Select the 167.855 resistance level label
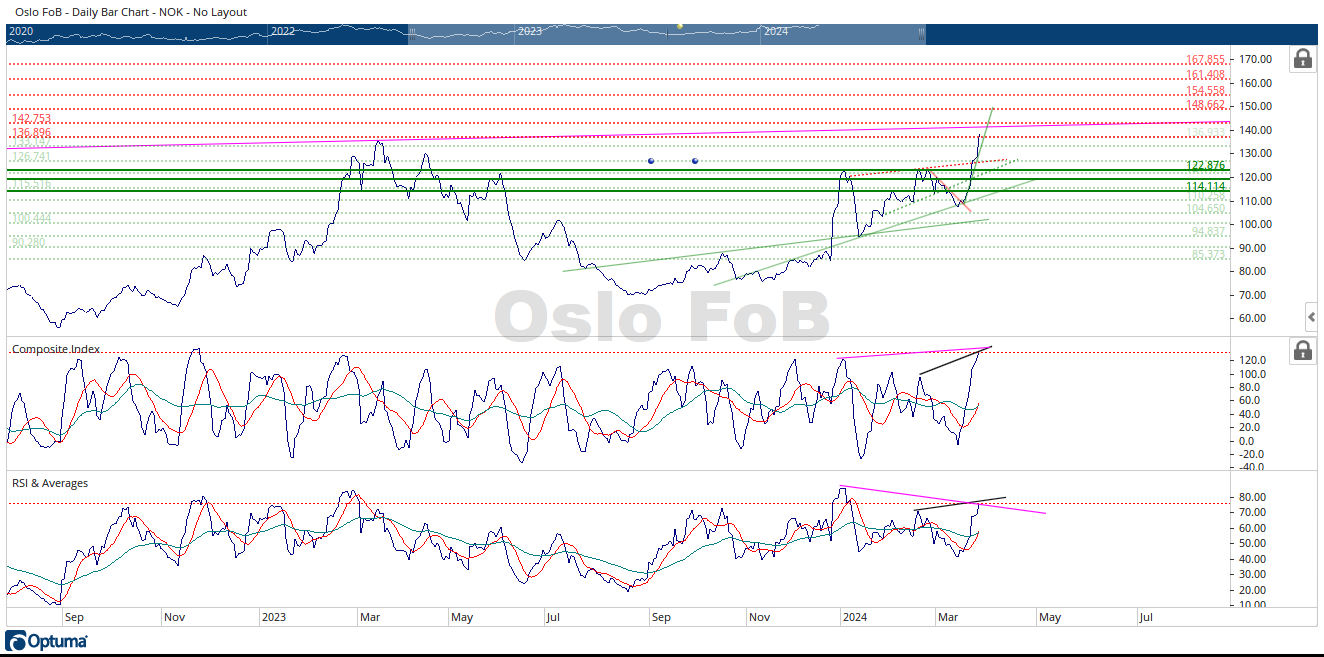Image resolution: width=1324 pixels, height=657 pixels. point(1205,60)
